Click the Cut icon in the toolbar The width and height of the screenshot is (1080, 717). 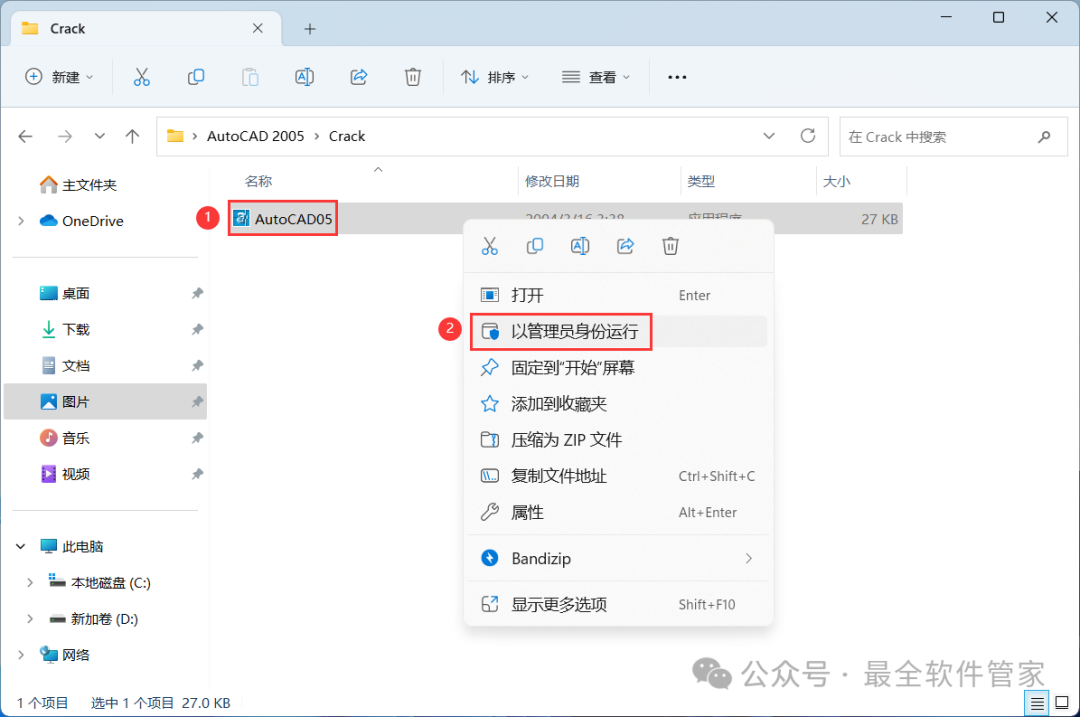pyautogui.click(x=141, y=77)
